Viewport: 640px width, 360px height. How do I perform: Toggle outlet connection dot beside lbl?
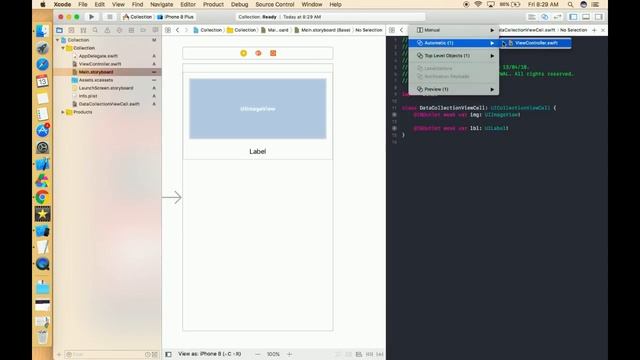pyautogui.click(x=394, y=128)
